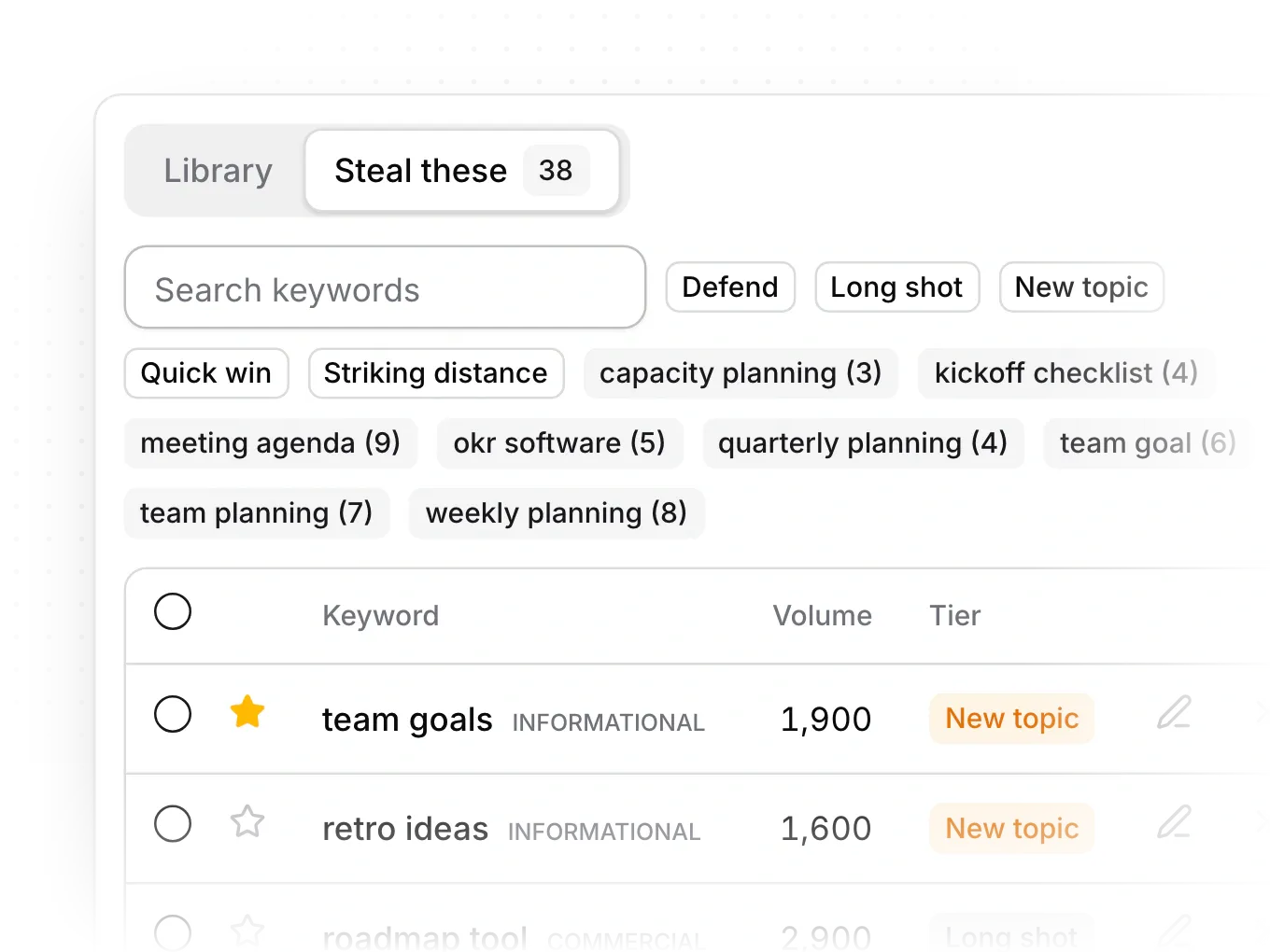Image resolution: width=1270 pixels, height=952 pixels.
Task: Focus the Search keywords field
Action: tap(385, 287)
